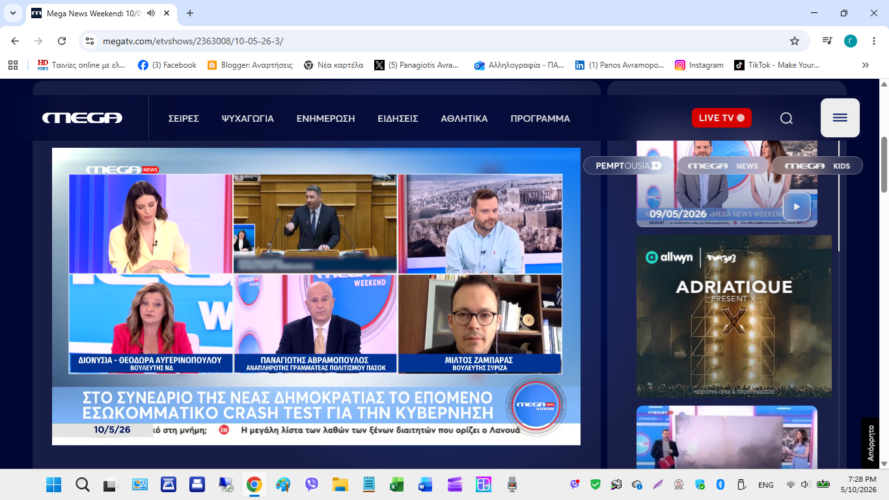Open File Explorer from the taskbar

pos(340,485)
